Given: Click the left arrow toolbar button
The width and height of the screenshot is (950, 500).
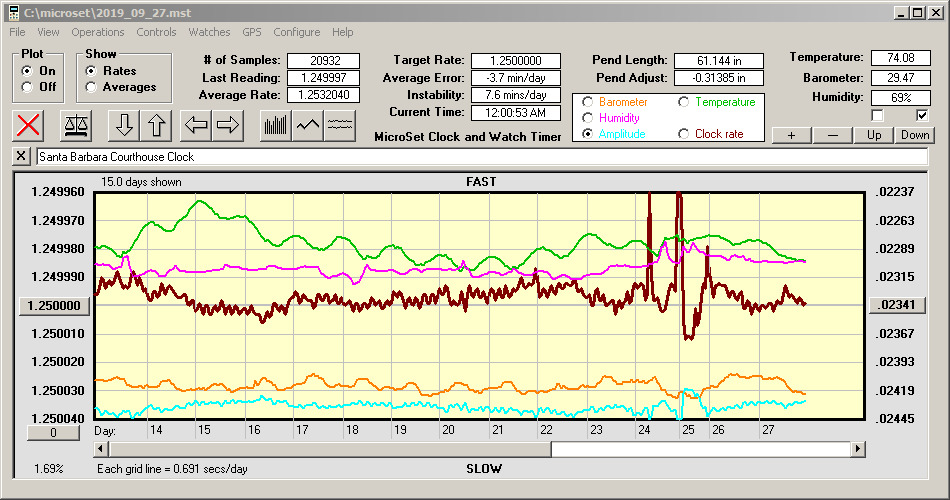Looking at the screenshot, I should tap(196, 125).
